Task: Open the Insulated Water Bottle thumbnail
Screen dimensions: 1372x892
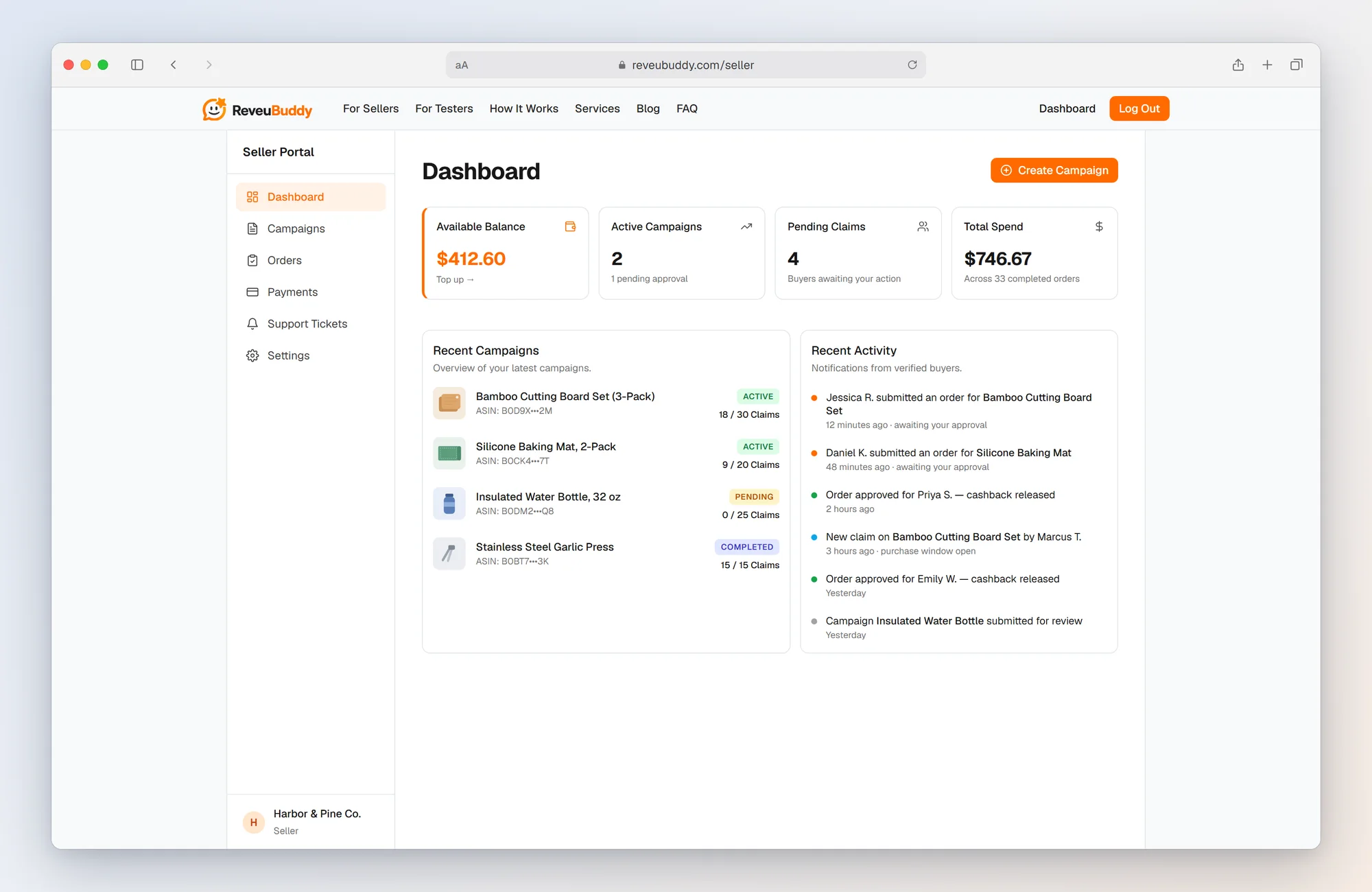Action: tap(449, 504)
